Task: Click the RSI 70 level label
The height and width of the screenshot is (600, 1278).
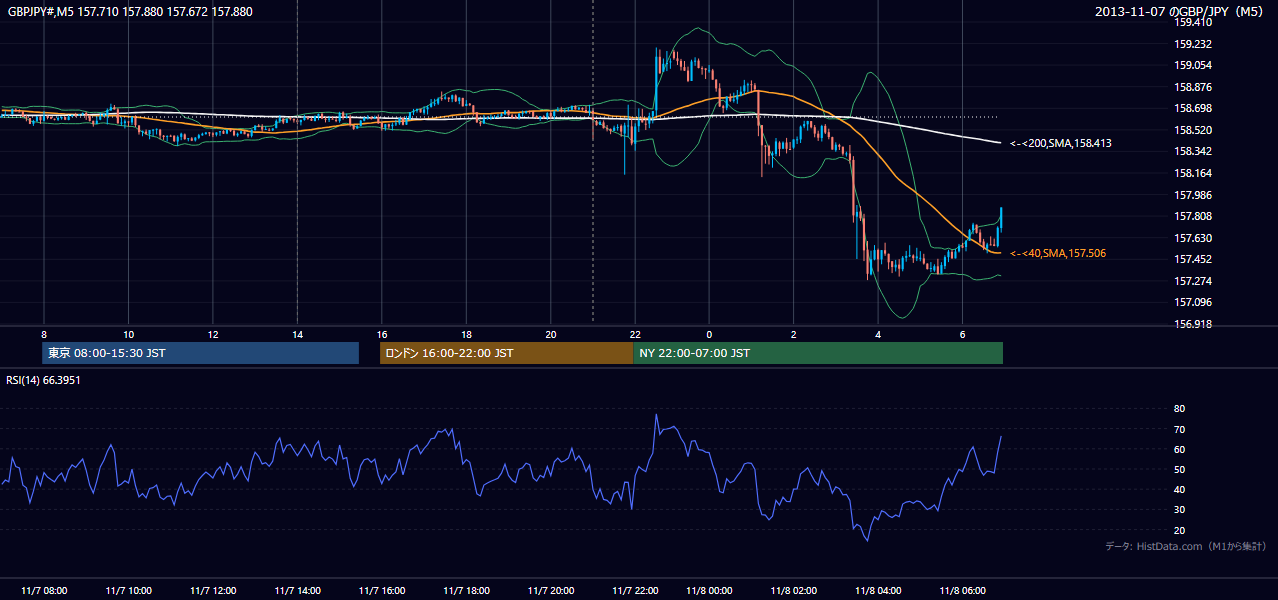Action: click(x=1179, y=429)
